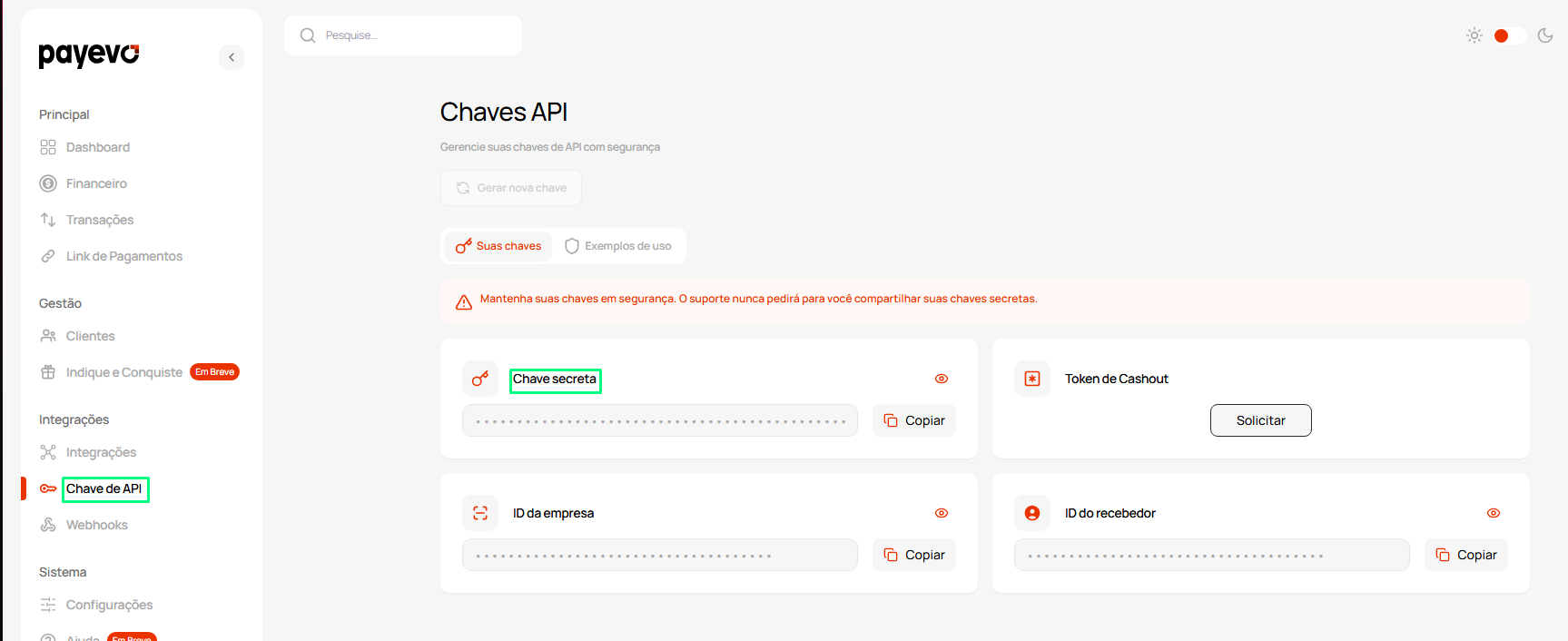
Task: Click the Configurações sliders icon
Action: tap(48, 605)
